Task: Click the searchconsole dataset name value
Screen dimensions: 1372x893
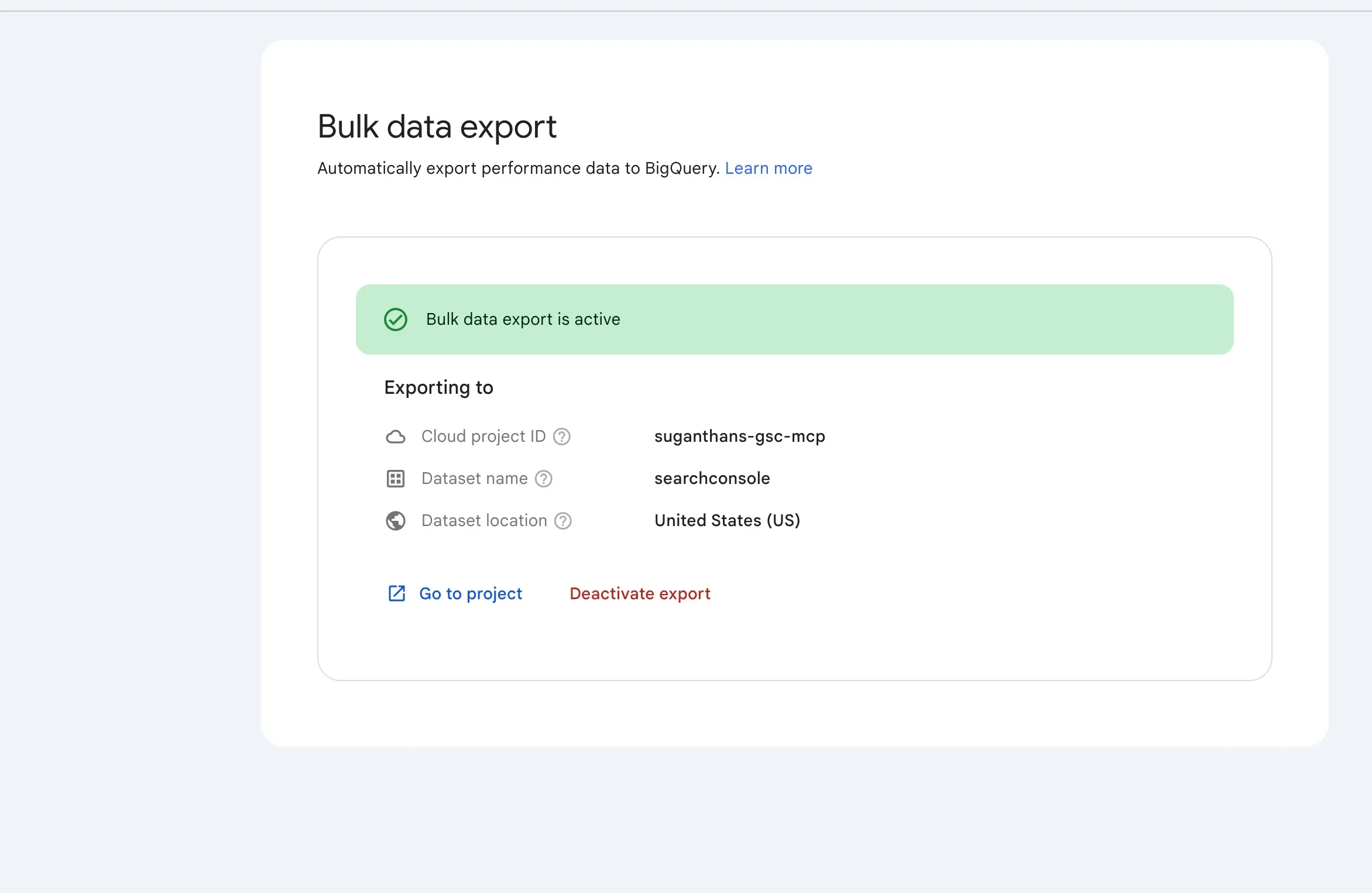Action: pyautogui.click(x=712, y=479)
